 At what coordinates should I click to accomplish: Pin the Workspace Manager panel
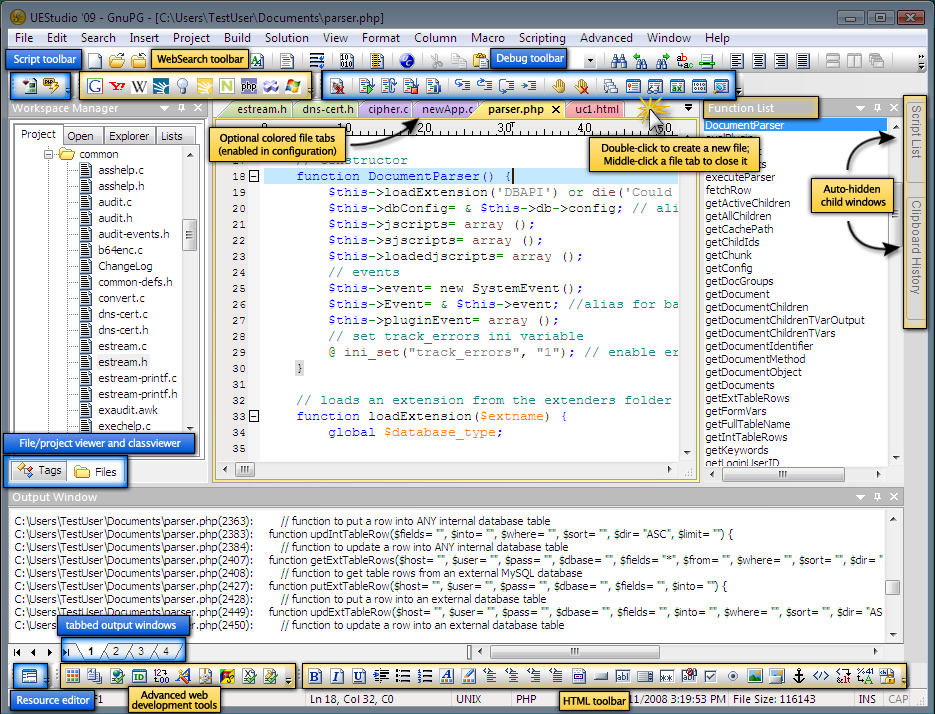point(181,108)
